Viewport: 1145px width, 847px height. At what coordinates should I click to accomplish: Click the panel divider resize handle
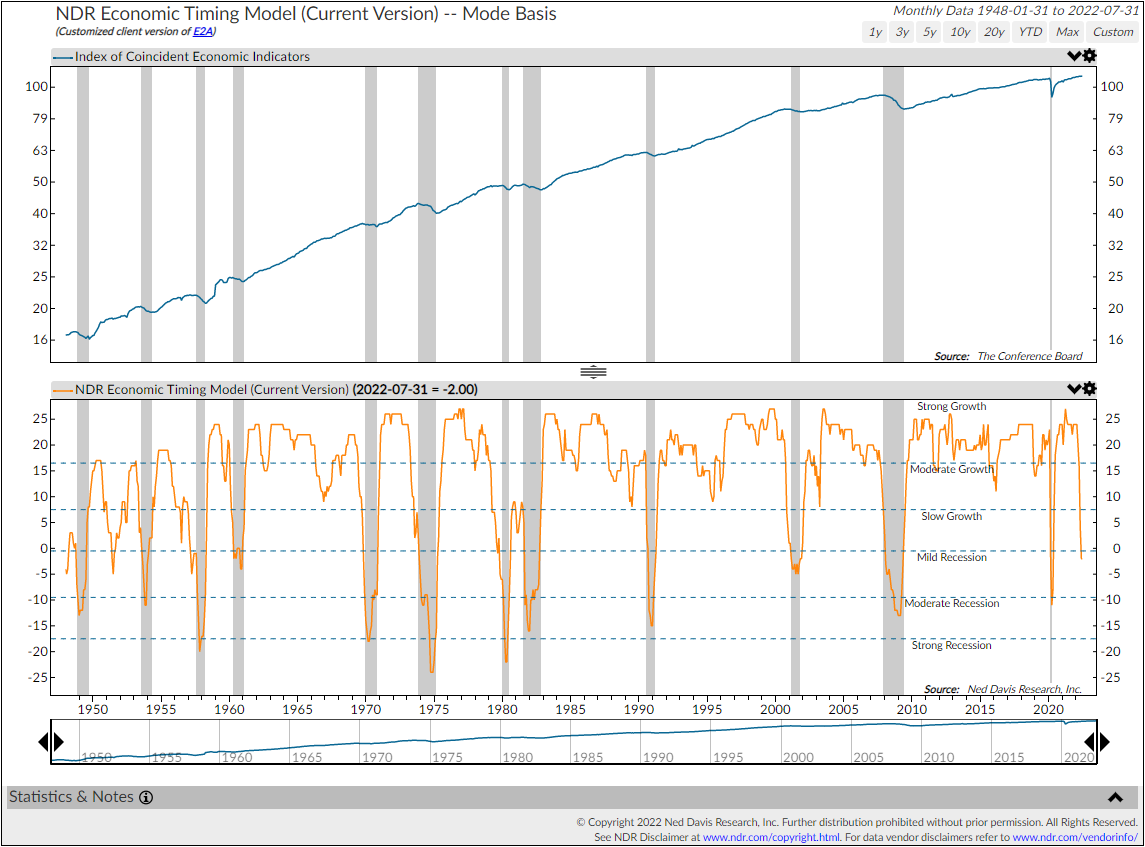(x=593, y=372)
